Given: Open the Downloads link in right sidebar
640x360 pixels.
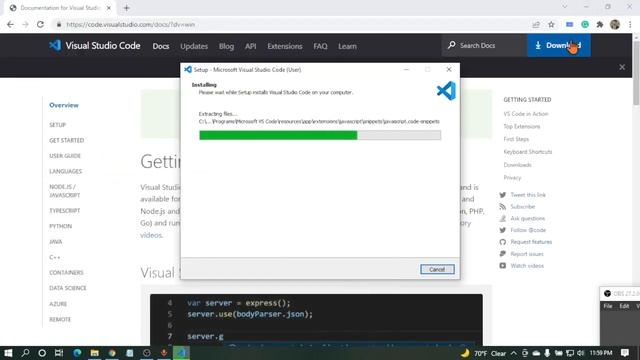Looking at the screenshot, I should 517,165.
